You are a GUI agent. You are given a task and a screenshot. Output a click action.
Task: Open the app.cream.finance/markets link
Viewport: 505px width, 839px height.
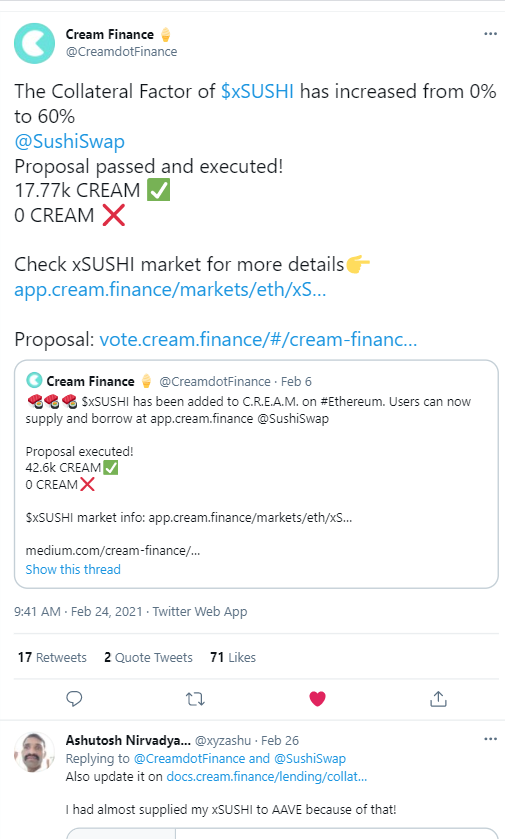170,289
